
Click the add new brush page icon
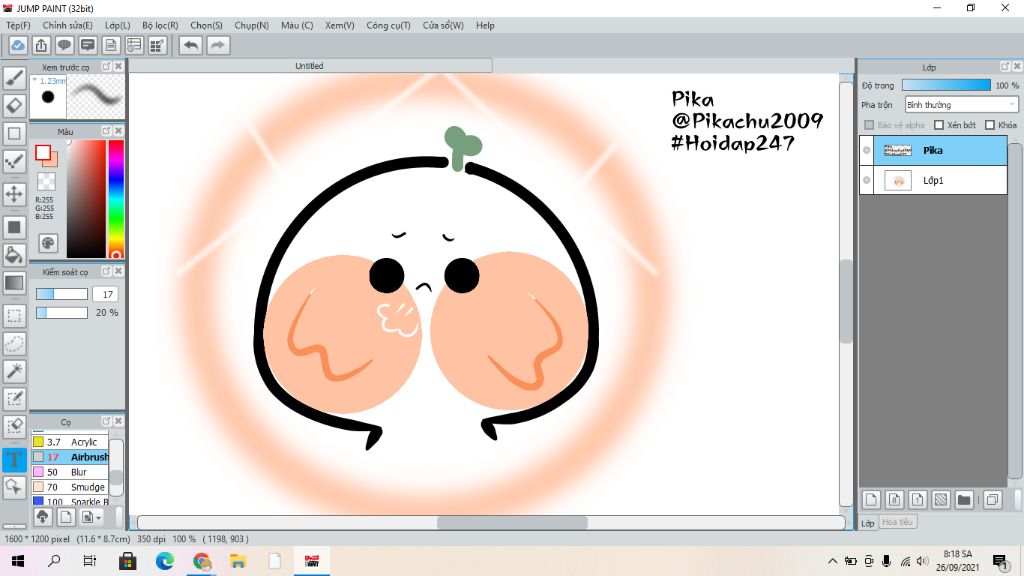pyautogui.click(x=65, y=517)
